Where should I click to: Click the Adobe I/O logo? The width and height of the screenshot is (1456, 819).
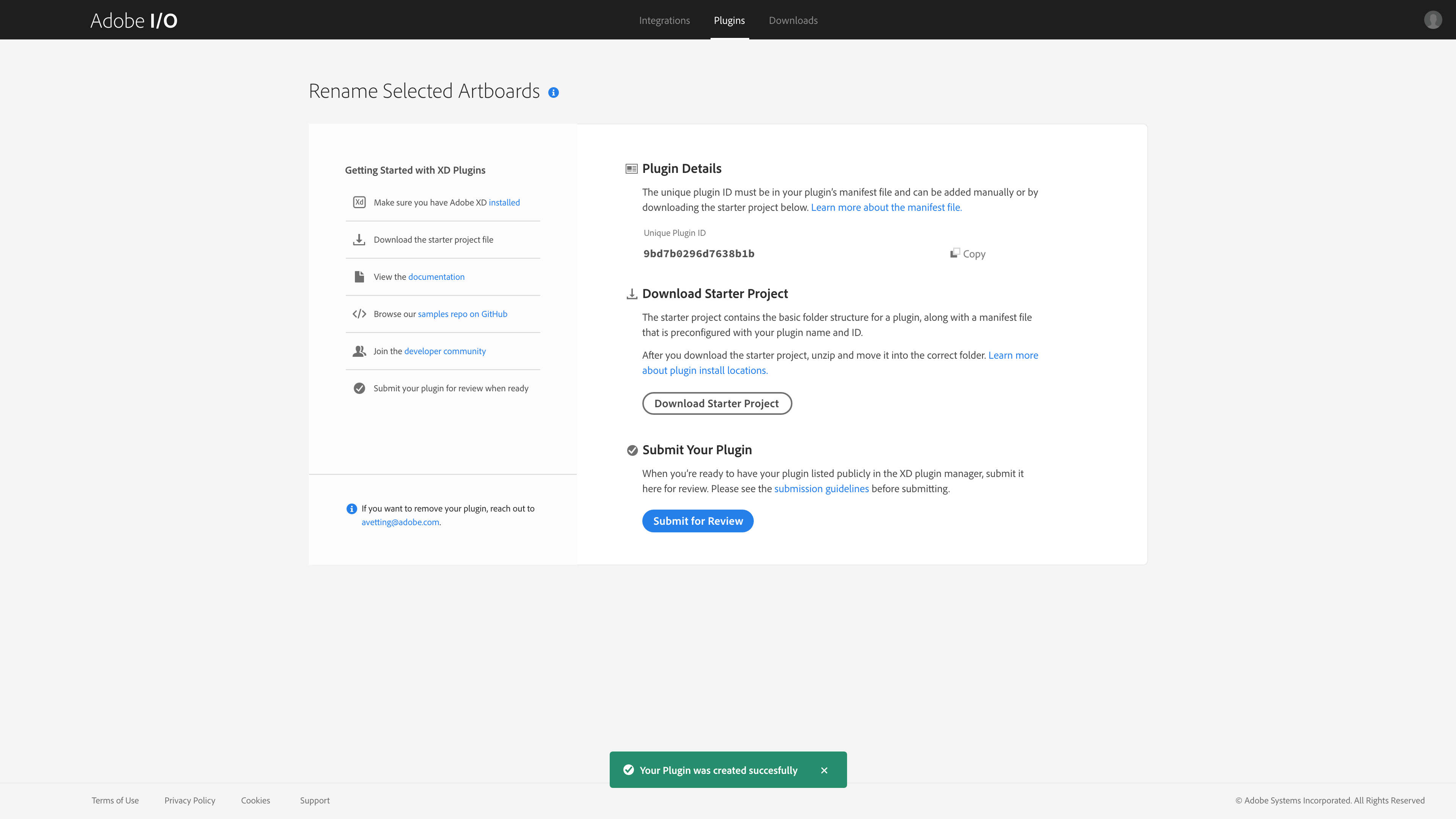[134, 20]
